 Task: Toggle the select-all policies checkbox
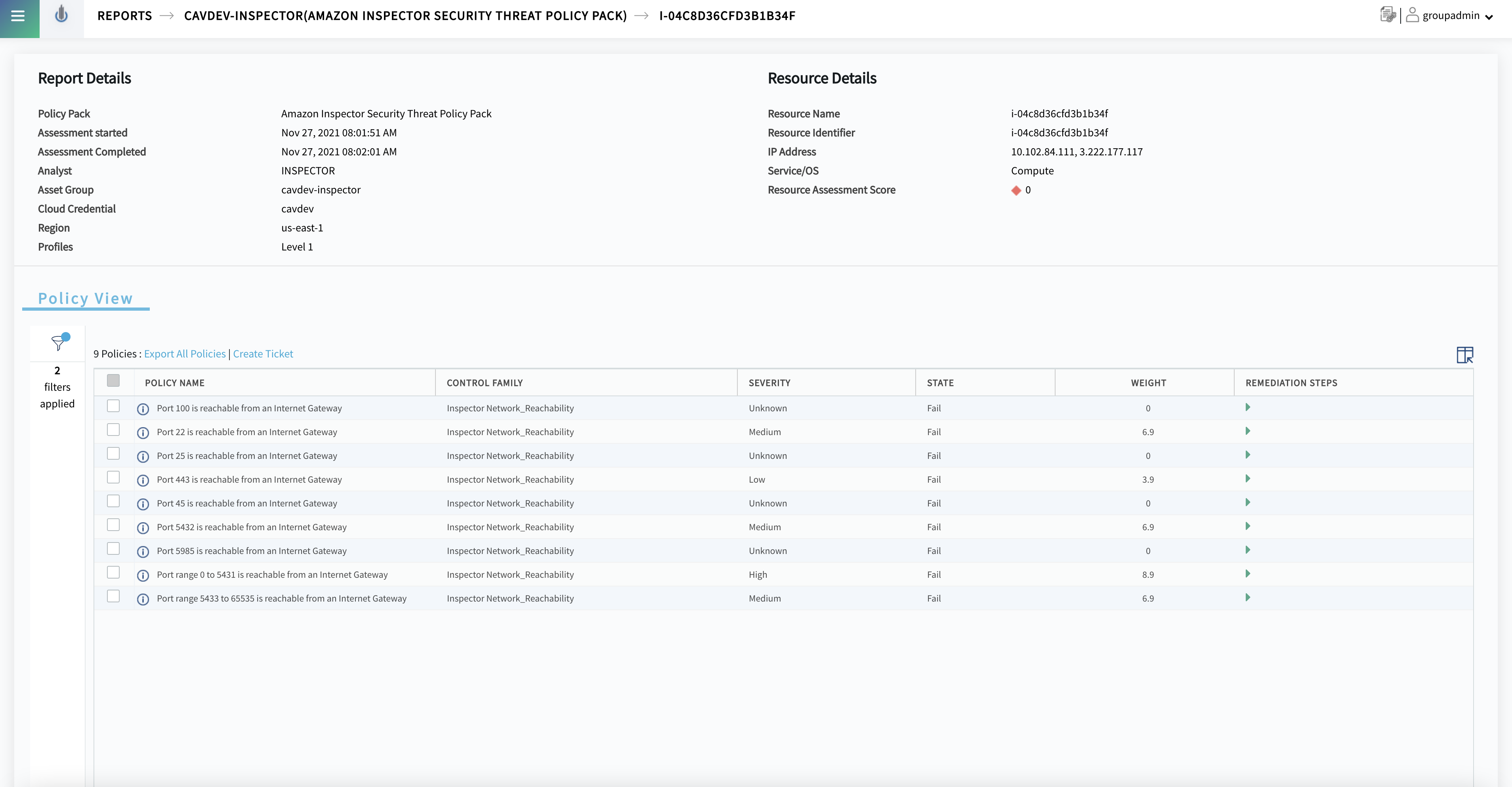(113, 380)
